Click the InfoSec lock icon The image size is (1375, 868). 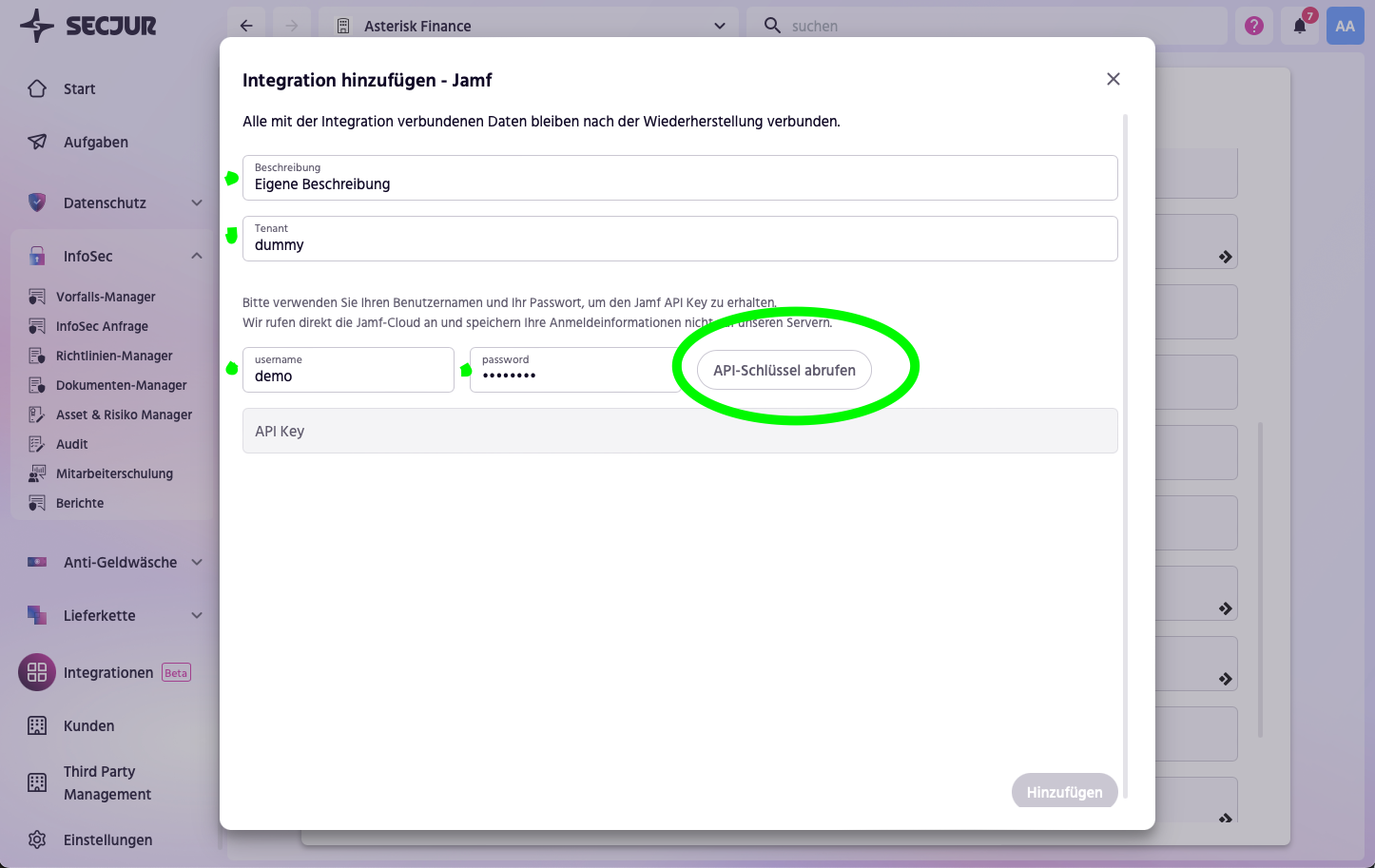point(37,256)
